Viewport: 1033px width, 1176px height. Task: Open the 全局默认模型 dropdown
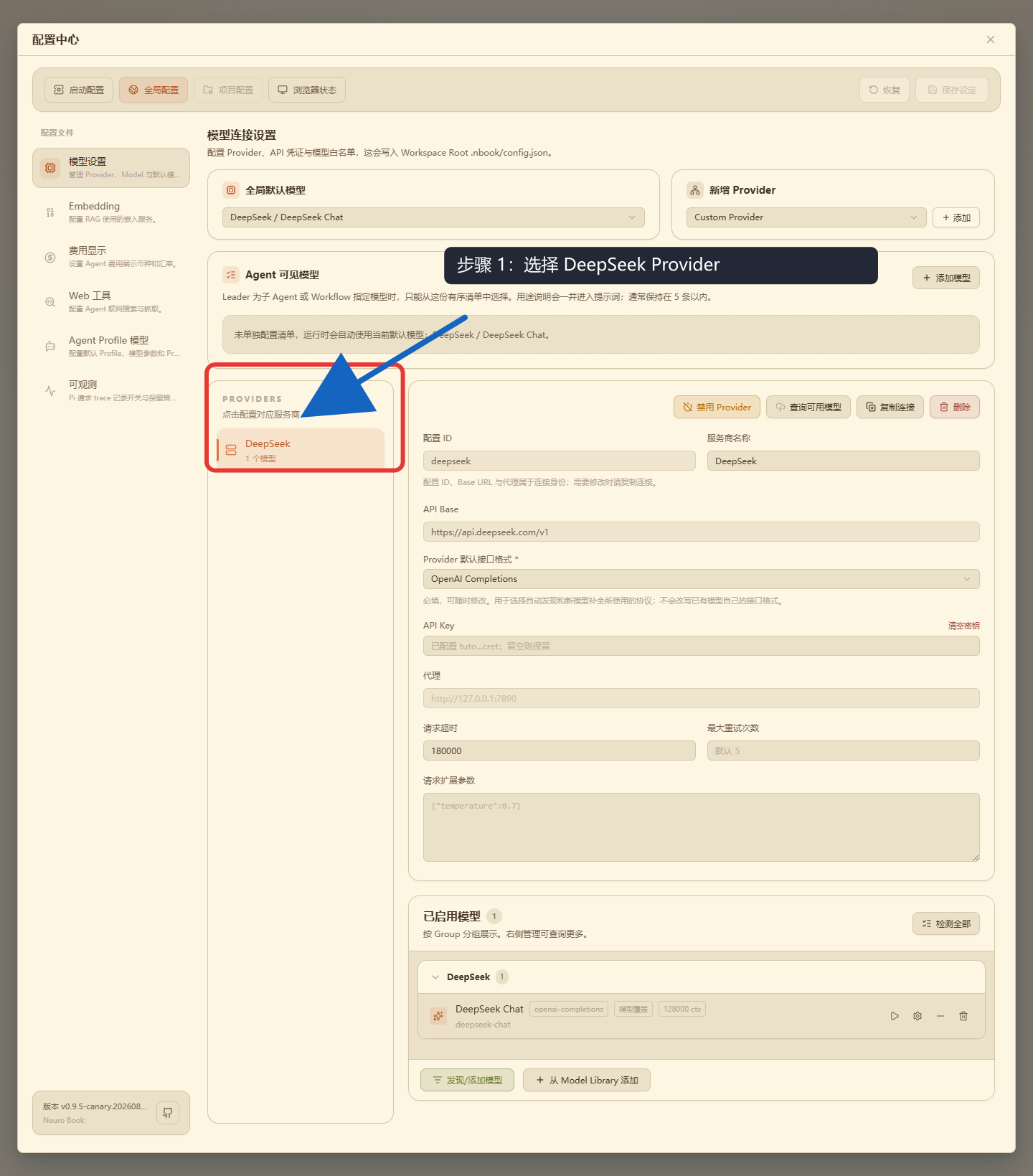(433, 217)
